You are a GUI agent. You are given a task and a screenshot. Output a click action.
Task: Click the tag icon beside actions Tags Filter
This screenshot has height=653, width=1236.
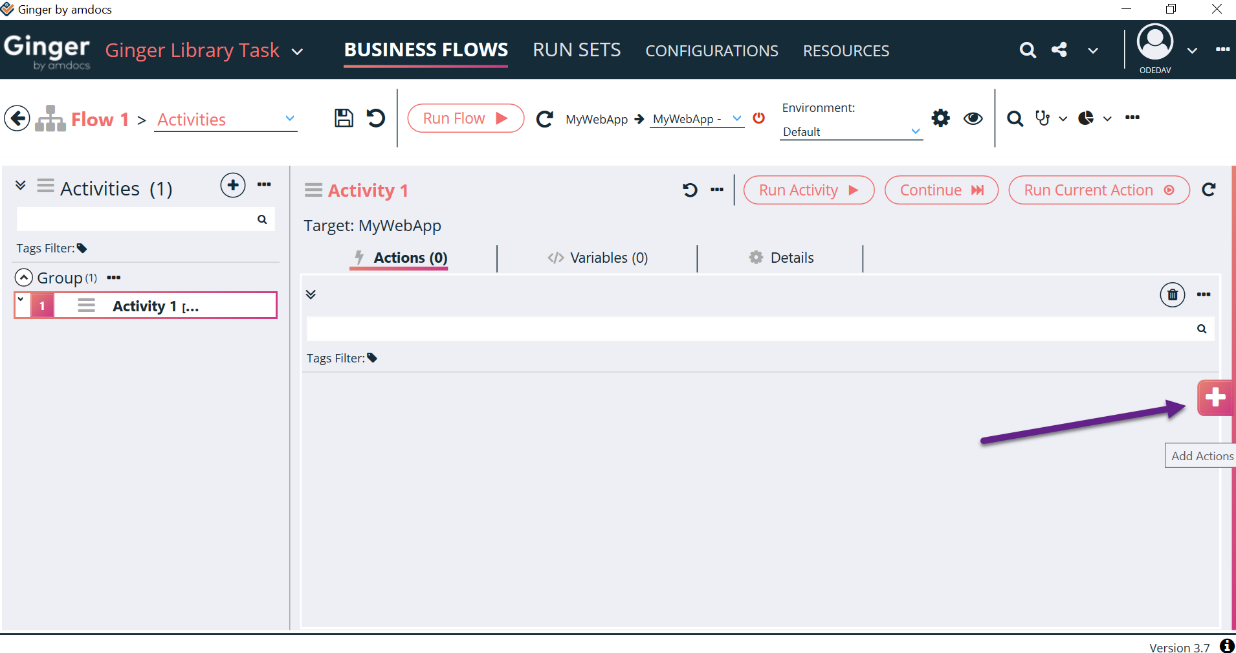click(372, 358)
